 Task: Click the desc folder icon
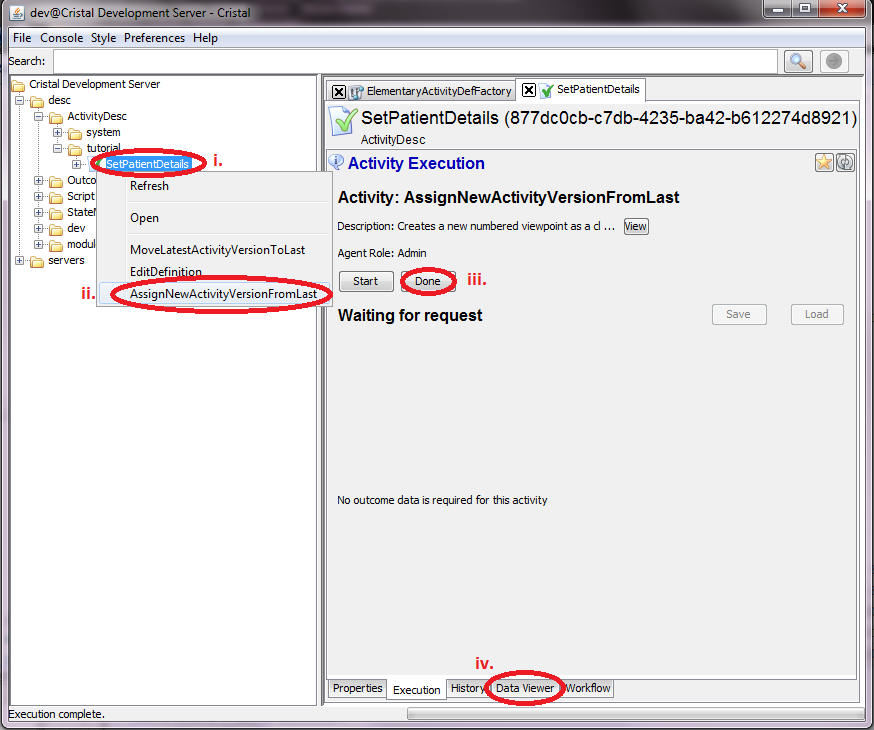point(37,101)
